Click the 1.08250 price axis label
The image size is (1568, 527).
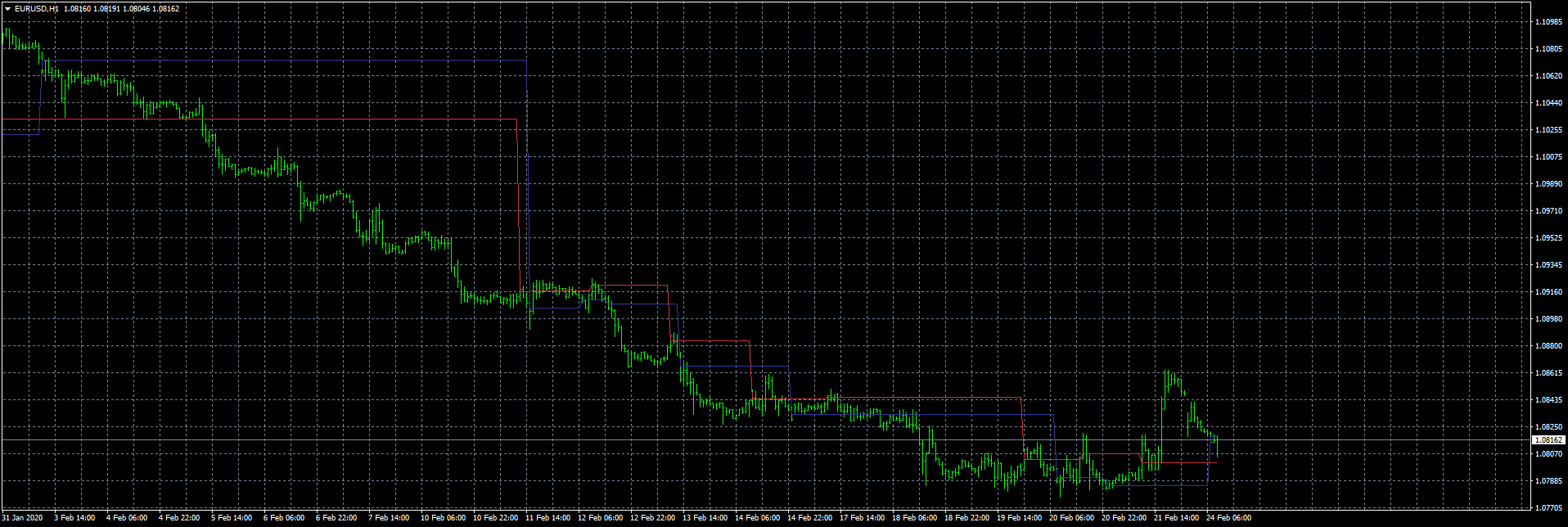1549,427
